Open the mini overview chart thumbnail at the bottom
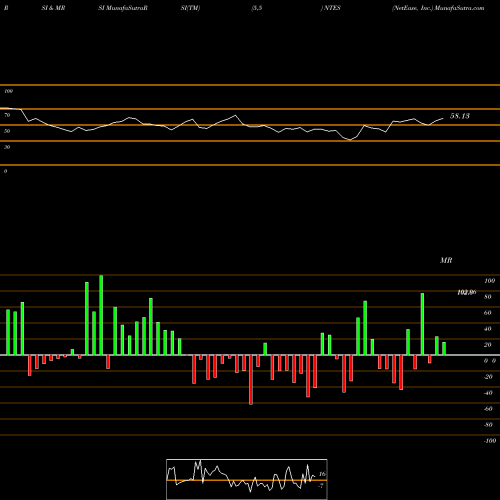This screenshot has height=500, width=500. click(247, 479)
